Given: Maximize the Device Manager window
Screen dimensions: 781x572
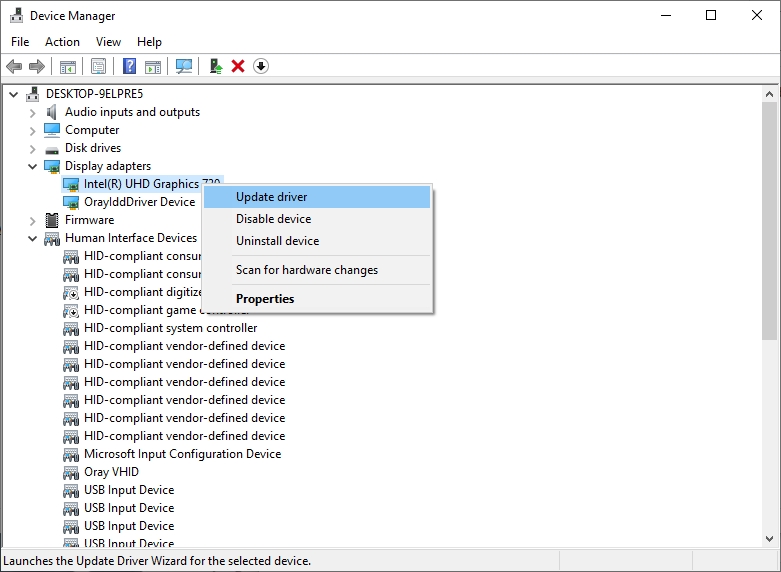Looking at the screenshot, I should click(711, 15).
